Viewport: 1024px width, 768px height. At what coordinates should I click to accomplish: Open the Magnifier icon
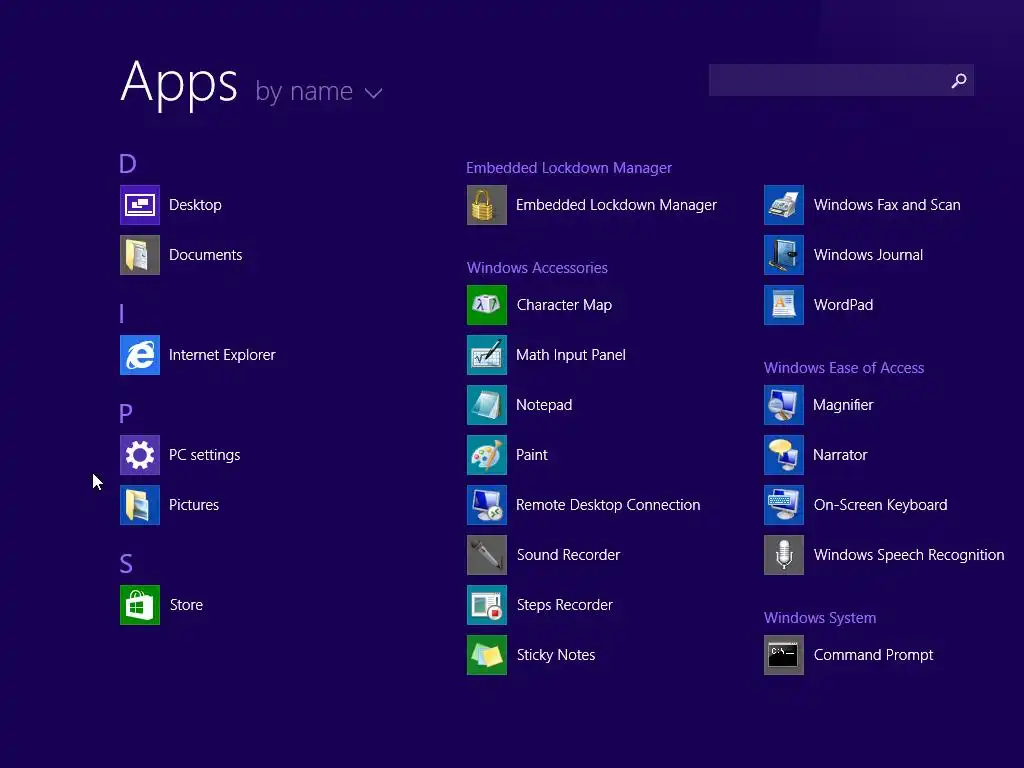tap(784, 405)
